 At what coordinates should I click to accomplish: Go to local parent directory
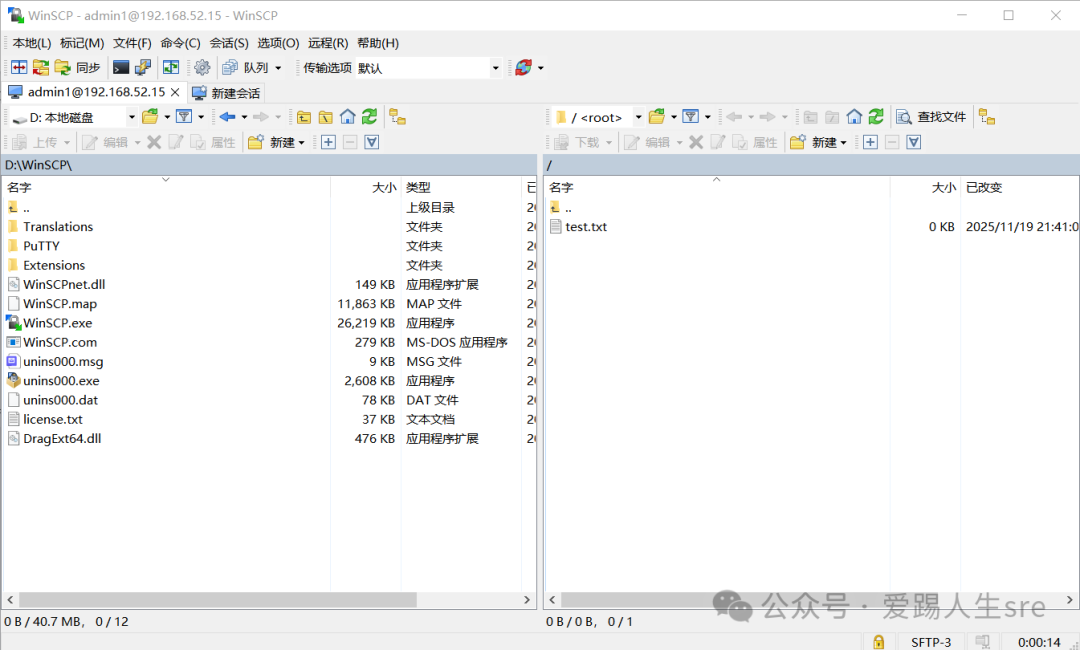click(x=303, y=117)
